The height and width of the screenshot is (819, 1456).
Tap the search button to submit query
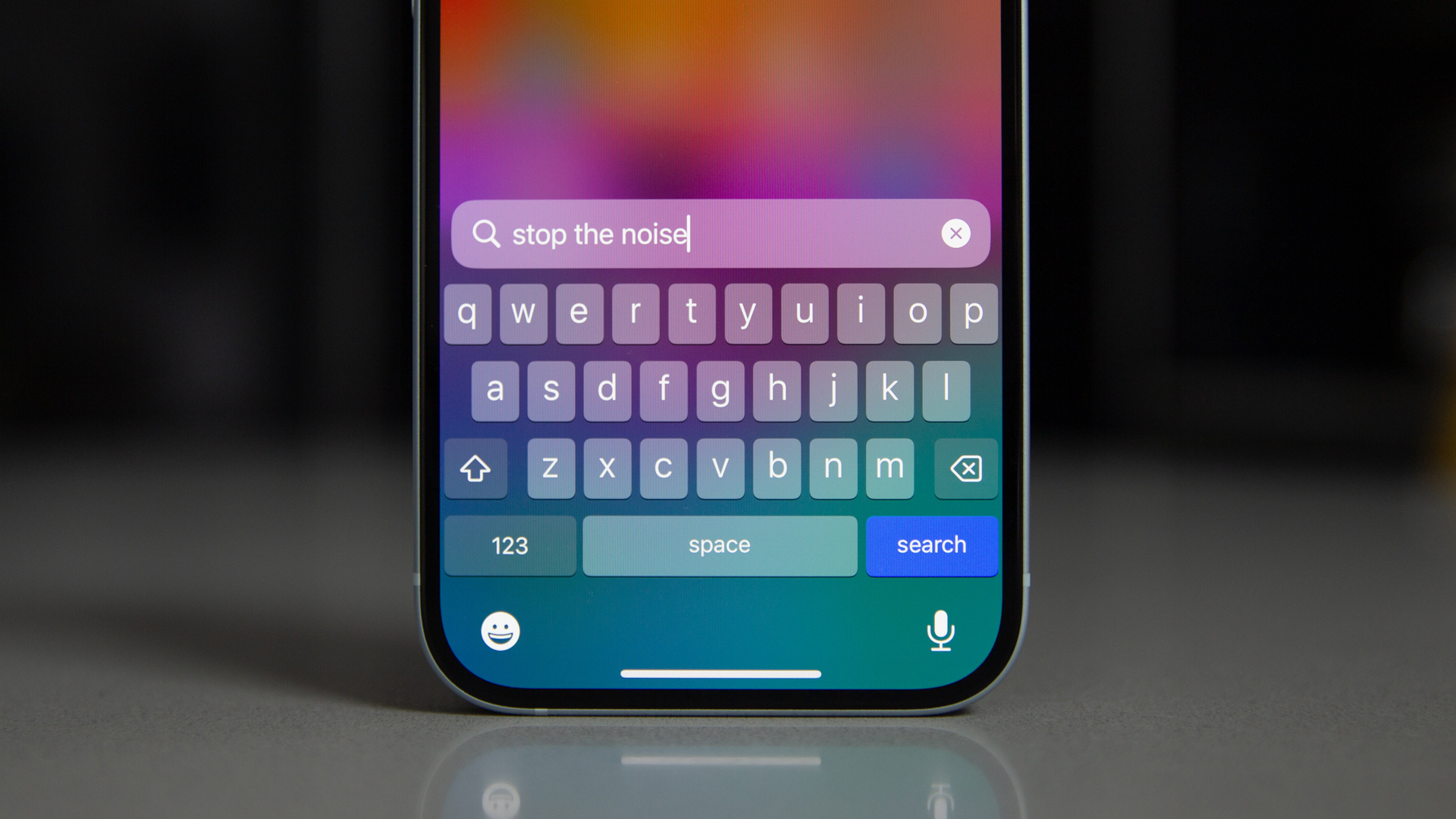coord(928,544)
